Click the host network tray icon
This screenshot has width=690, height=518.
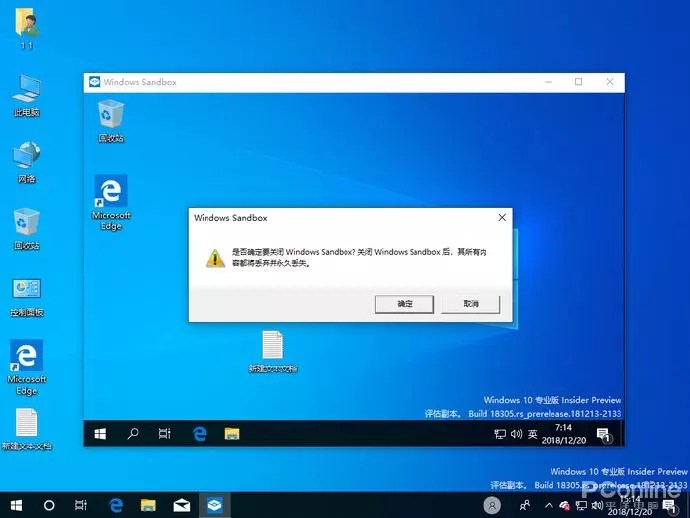pyautogui.click(x=581, y=505)
